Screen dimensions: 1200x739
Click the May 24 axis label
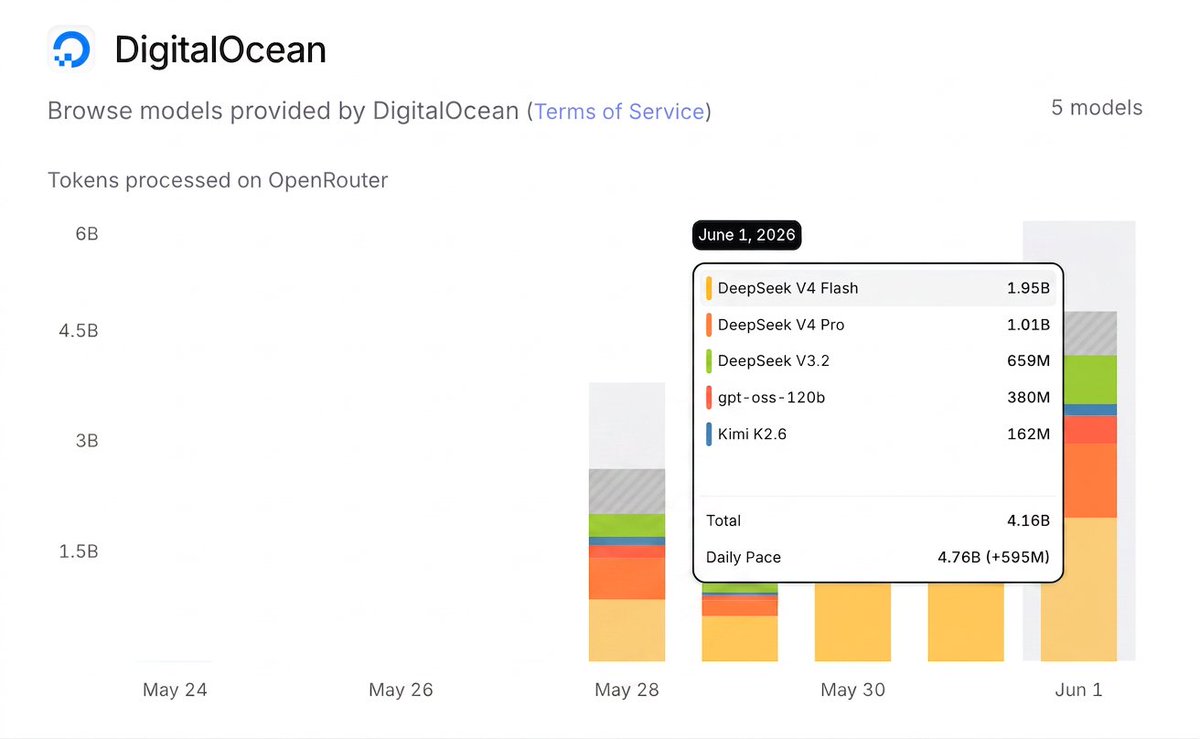(x=175, y=690)
